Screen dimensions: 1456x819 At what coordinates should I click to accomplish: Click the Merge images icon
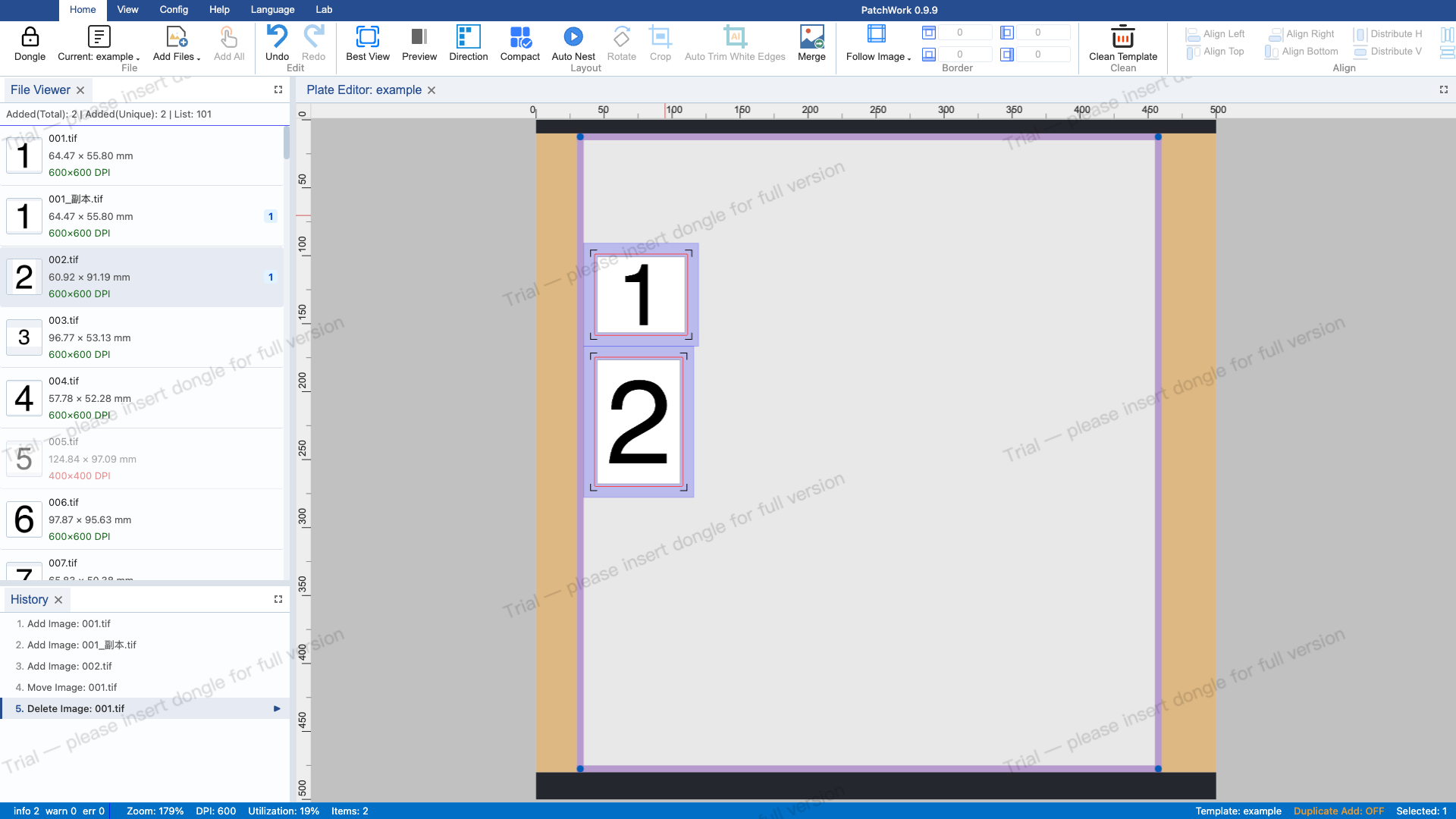tap(811, 37)
